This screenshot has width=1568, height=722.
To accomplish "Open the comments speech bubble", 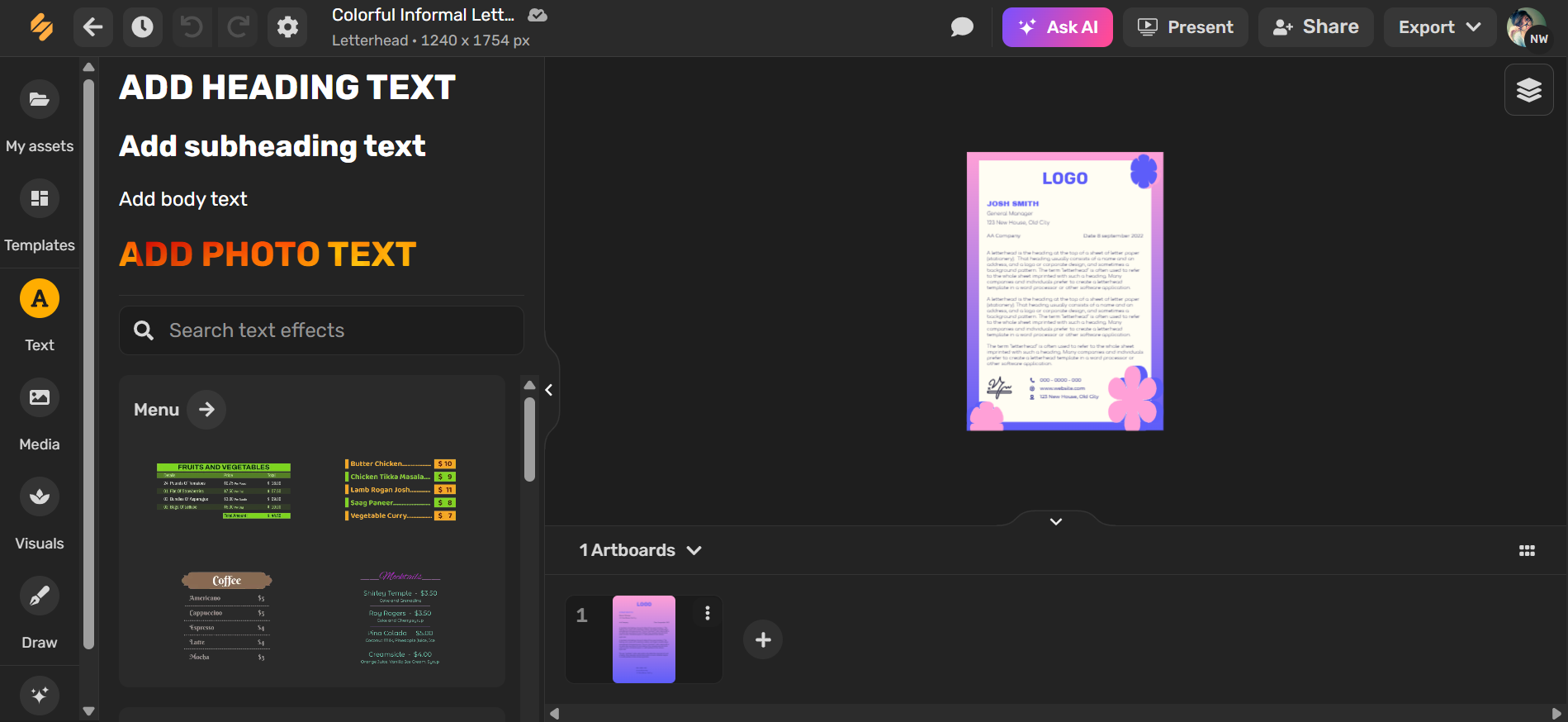I will pyautogui.click(x=962, y=27).
